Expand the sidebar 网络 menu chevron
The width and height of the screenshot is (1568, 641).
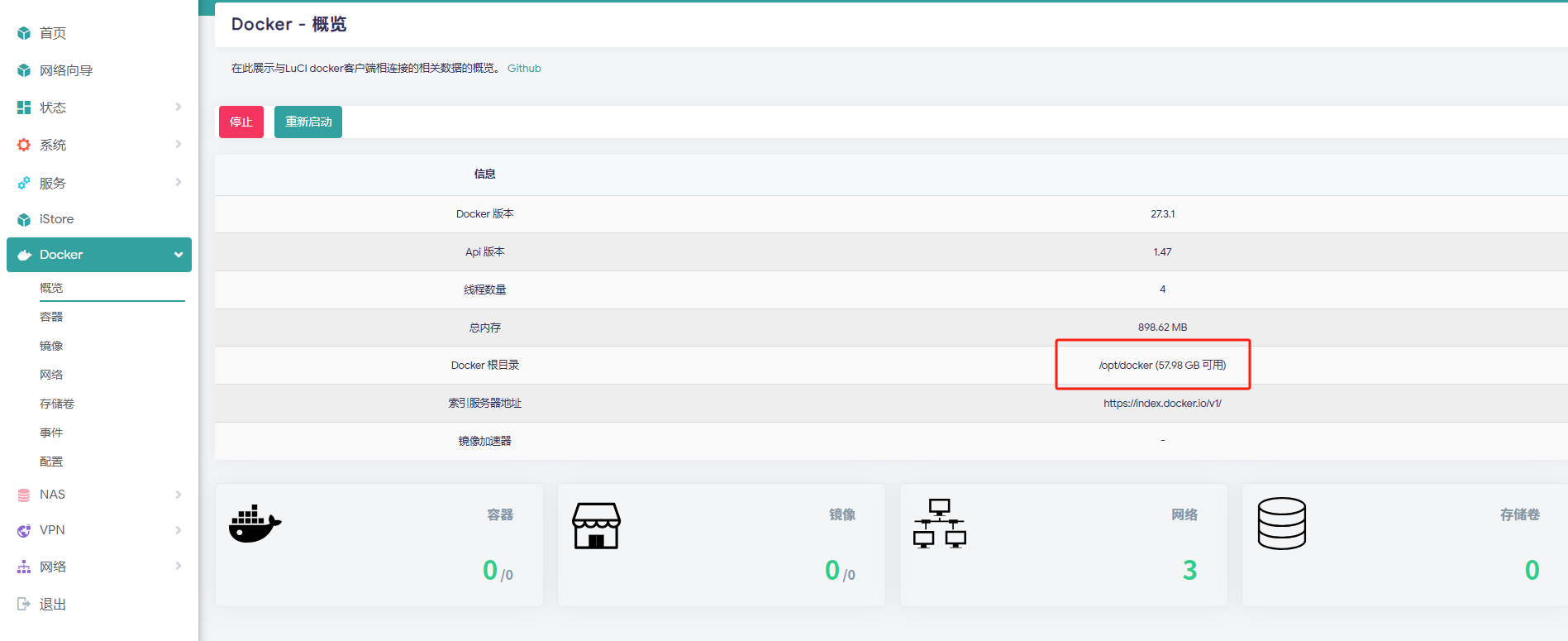click(x=179, y=566)
